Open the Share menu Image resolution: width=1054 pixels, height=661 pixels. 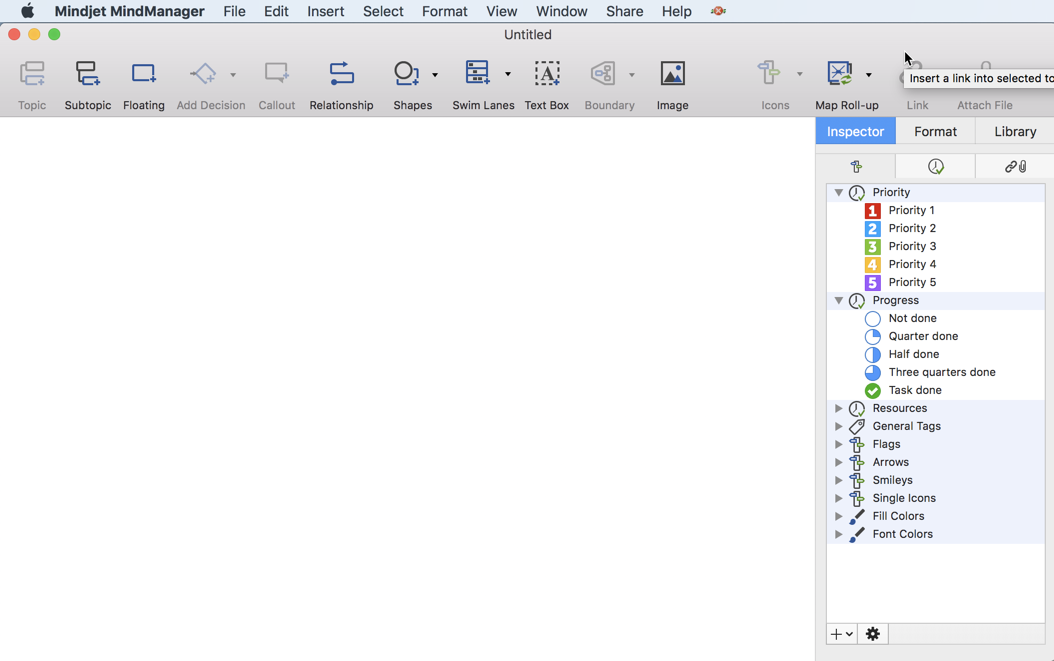pyautogui.click(x=624, y=11)
